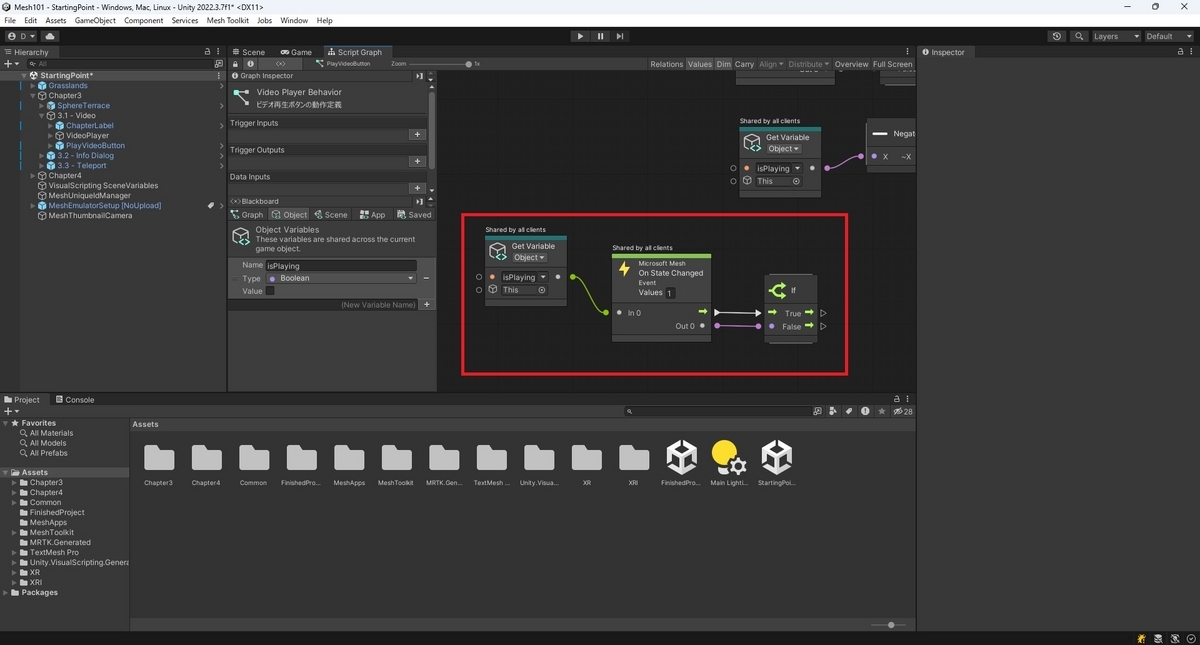Open the Window menu

point(294,20)
